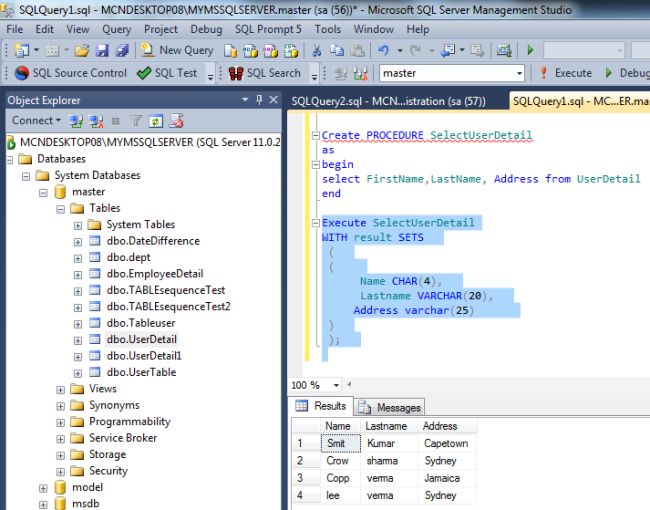Click the New Query toolbar button

(x=178, y=50)
